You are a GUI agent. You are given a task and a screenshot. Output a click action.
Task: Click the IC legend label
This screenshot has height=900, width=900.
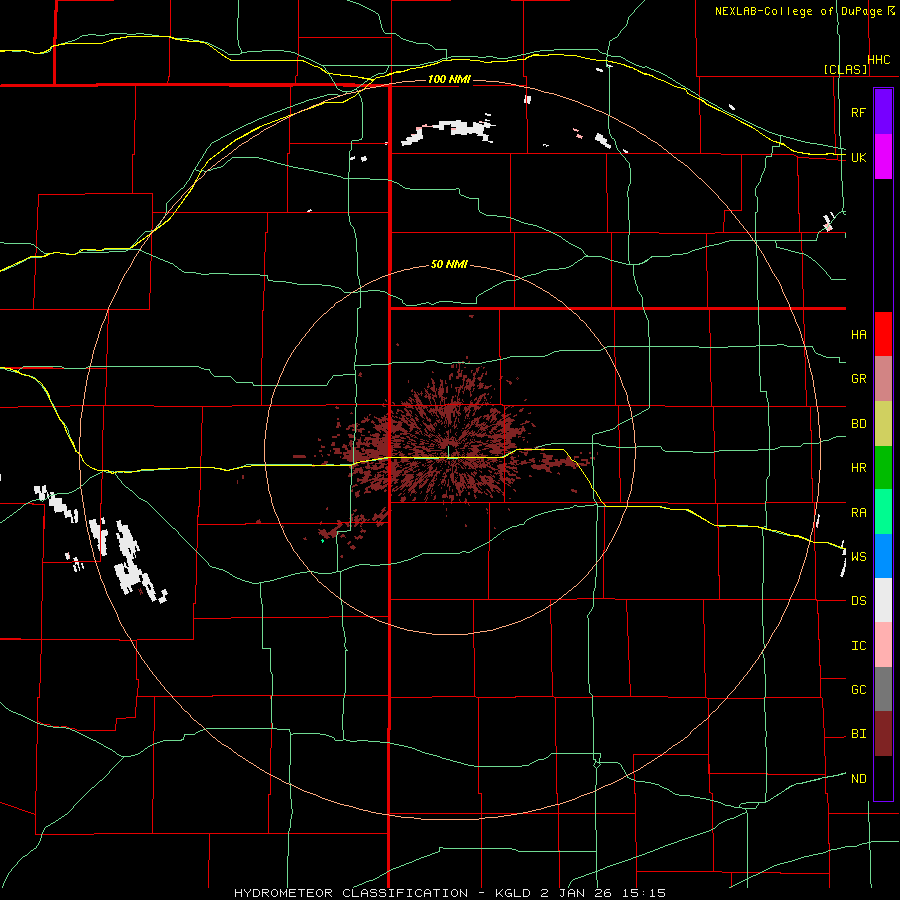pyautogui.click(x=858, y=646)
